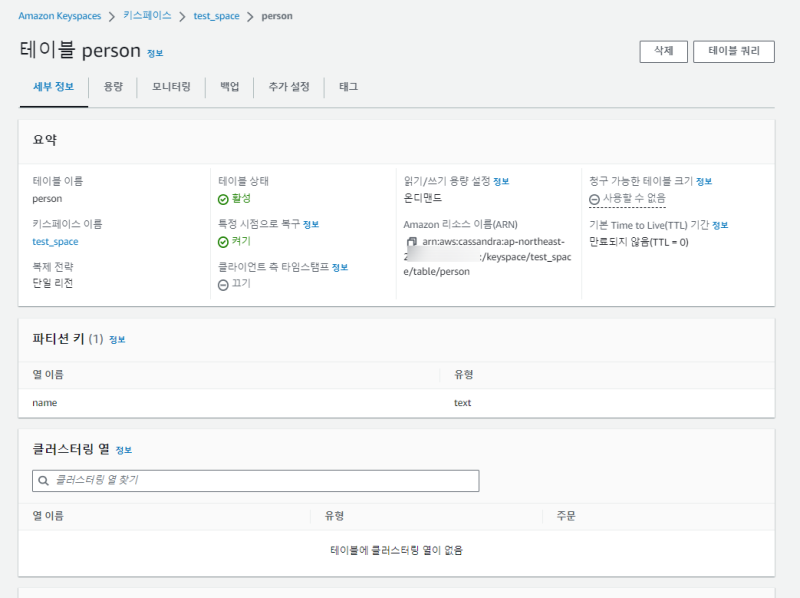Open the 용량 tab
Image resolution: width=800 pixels, height=598 pixels.
tap(112, 87)
